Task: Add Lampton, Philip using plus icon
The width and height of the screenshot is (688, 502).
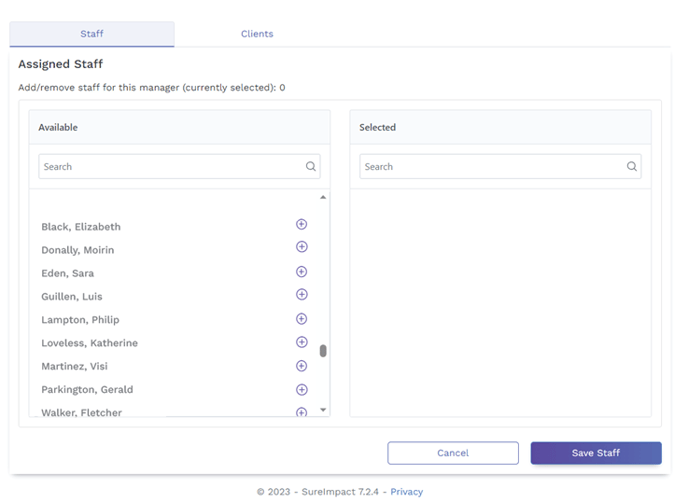Action: click(x=301, y=319)
